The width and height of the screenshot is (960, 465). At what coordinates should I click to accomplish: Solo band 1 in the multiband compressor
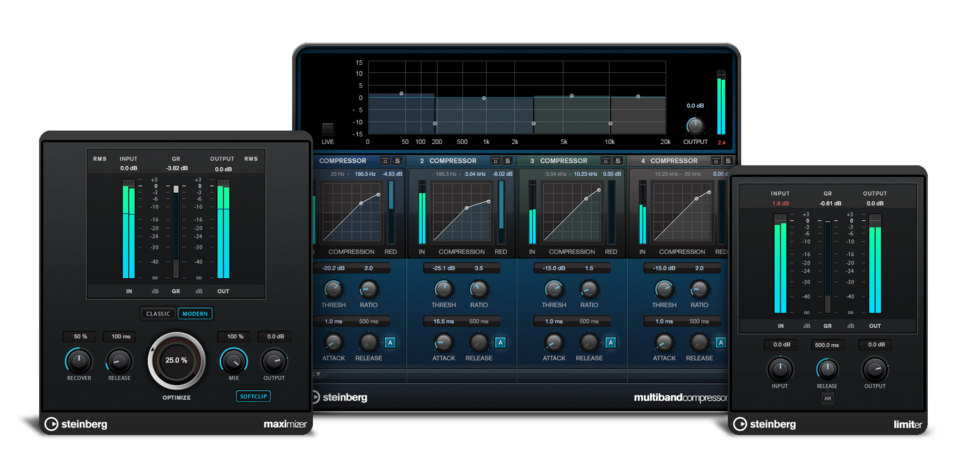point(397,161)
